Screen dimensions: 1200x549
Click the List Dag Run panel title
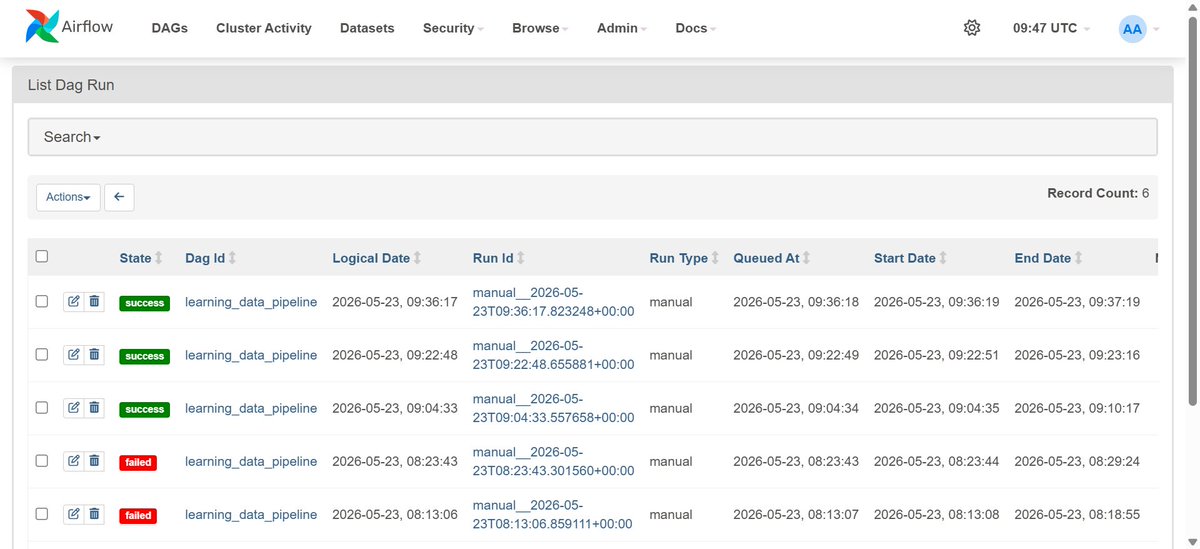[71, 85]
